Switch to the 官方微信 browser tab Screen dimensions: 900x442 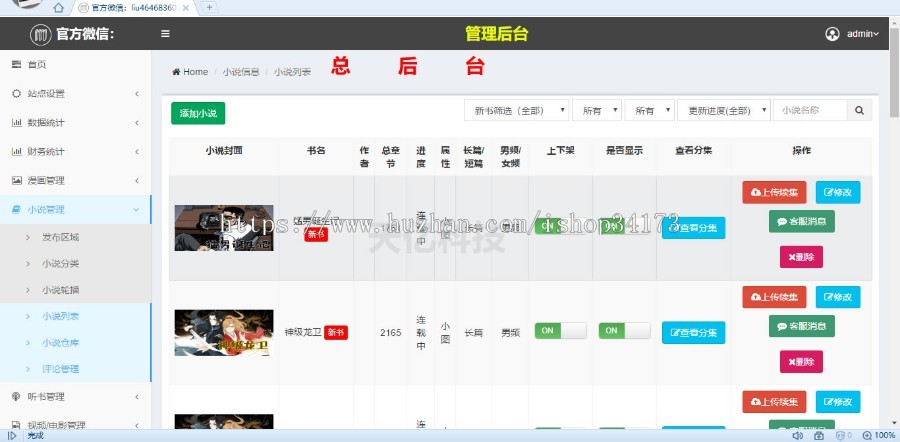coord(135,7)
